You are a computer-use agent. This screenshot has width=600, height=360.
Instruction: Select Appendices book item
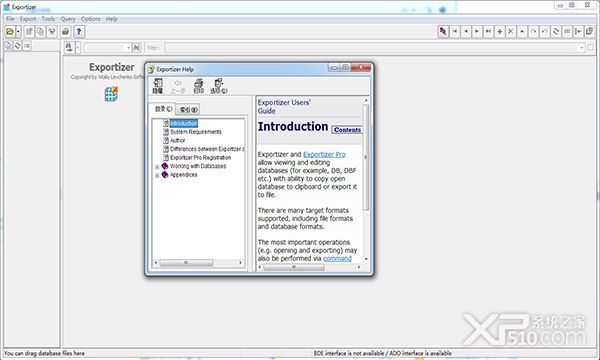[x=184, y=175]
